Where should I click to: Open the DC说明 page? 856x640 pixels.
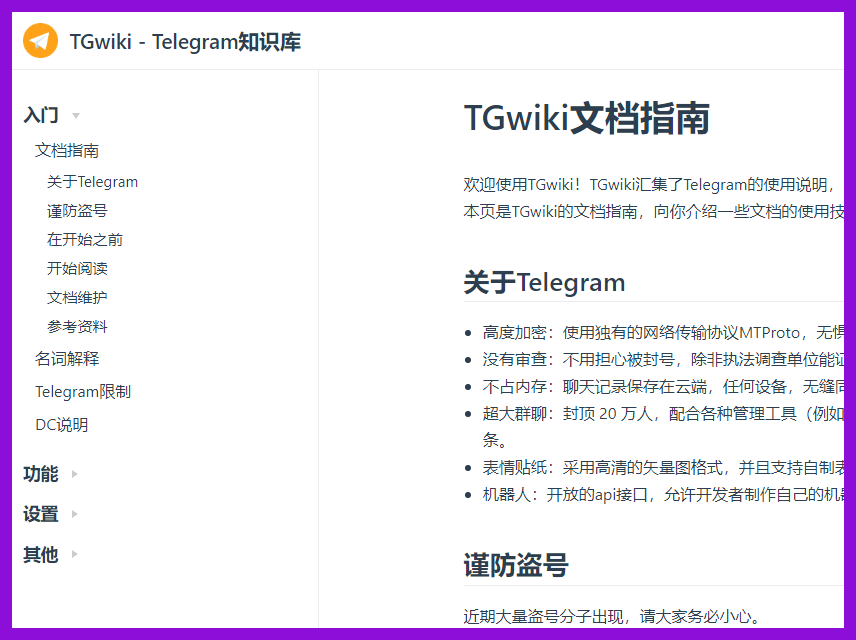[61, 425]
